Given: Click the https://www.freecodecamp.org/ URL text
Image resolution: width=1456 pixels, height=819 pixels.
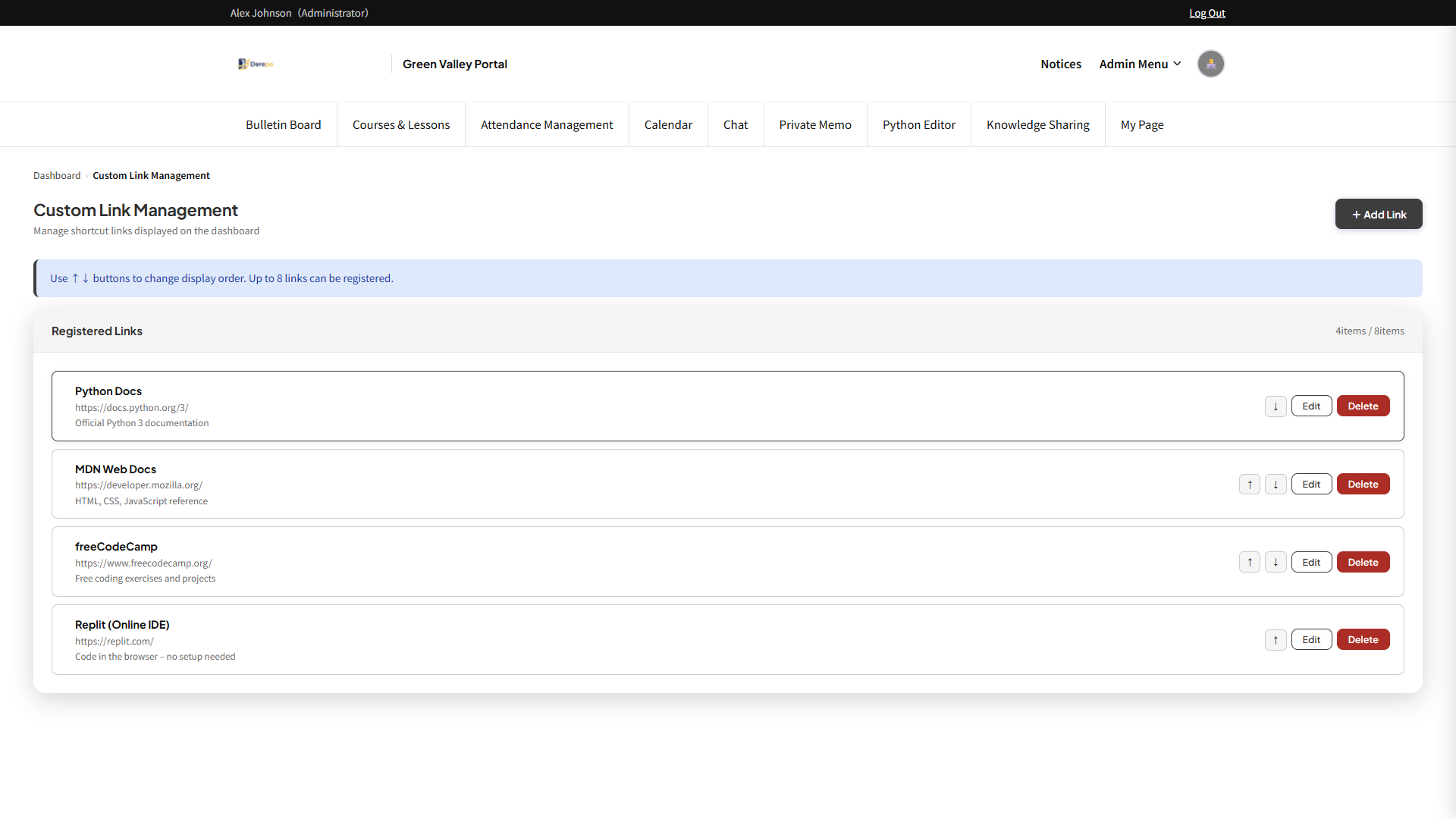Looking at the screenshot, I should 143,563.
